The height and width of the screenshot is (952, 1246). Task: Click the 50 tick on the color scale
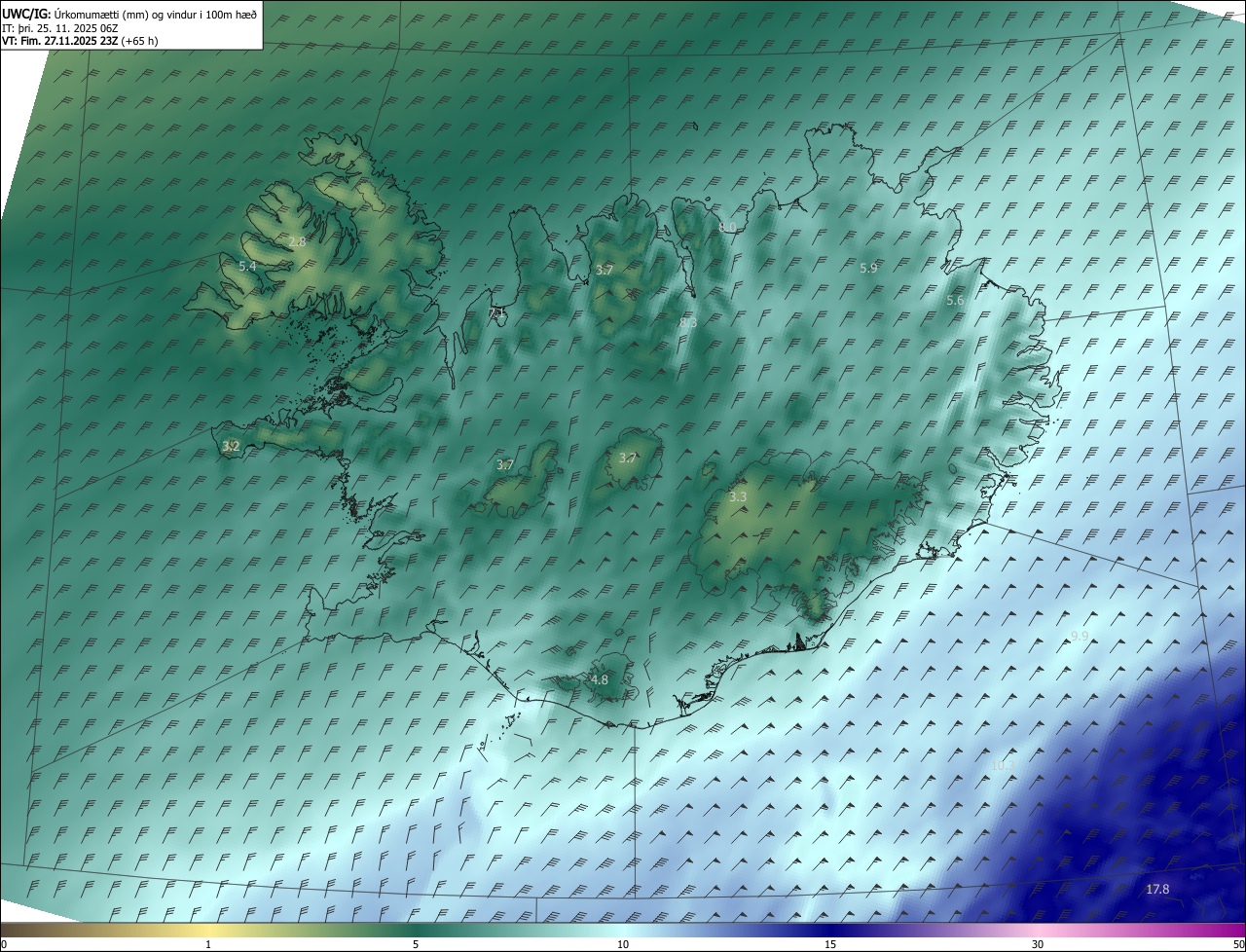(1237, 944)
